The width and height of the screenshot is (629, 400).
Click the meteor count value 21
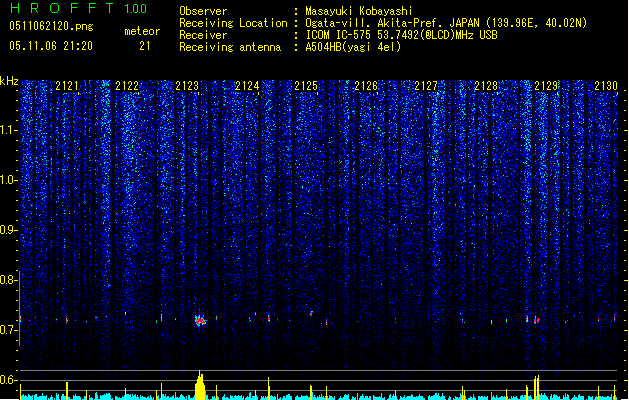tap(145, 46)
